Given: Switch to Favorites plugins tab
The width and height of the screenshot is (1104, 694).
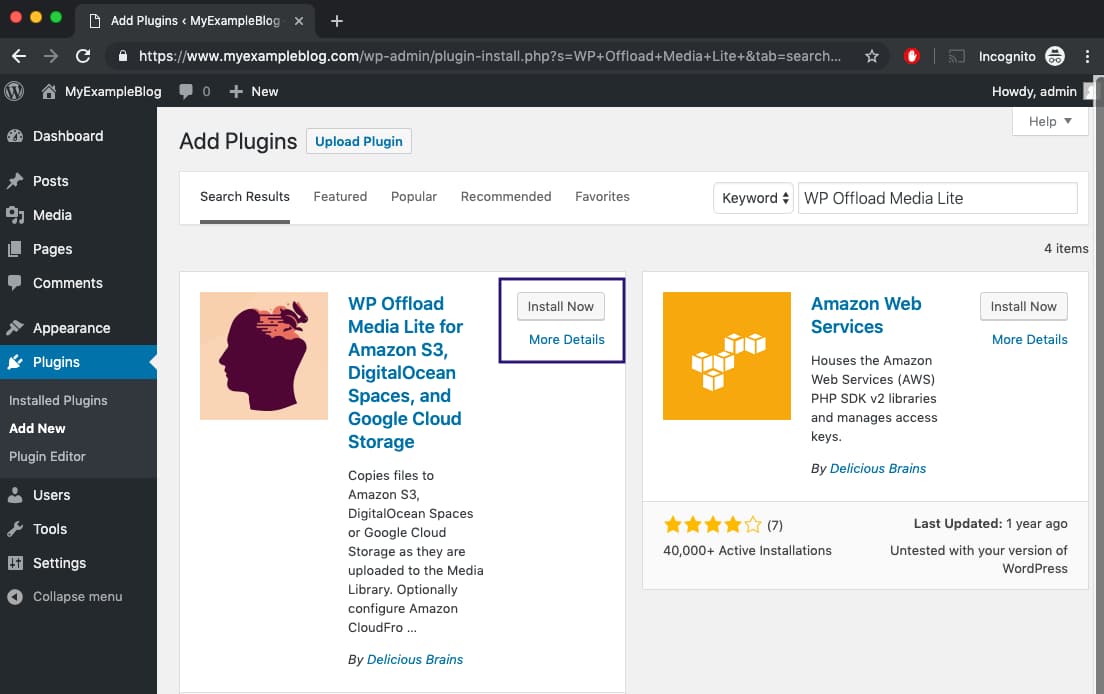Looking at the screenshot, I should (602, 196).
